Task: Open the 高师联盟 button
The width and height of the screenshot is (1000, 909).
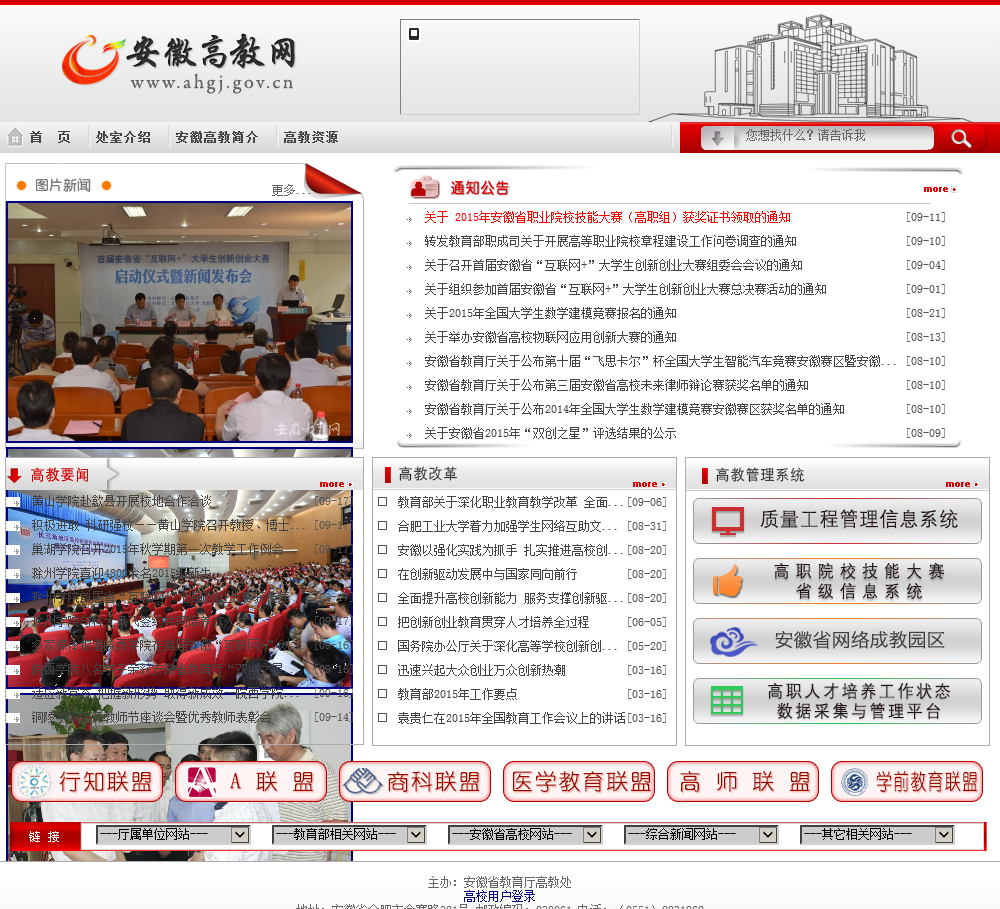Action: point(743,781)
